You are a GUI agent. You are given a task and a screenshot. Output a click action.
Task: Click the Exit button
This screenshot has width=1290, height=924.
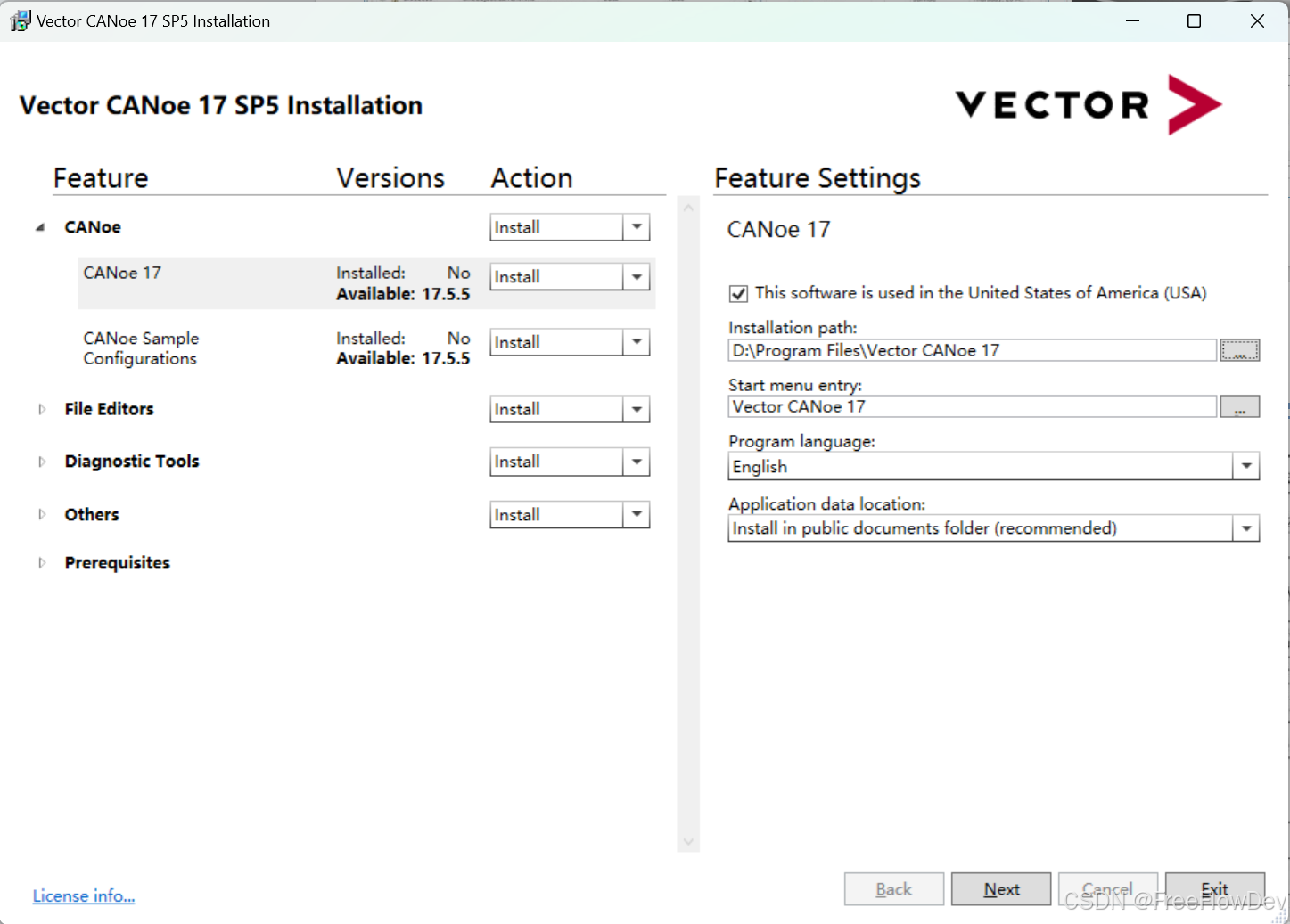click(x=1215, y=889)
